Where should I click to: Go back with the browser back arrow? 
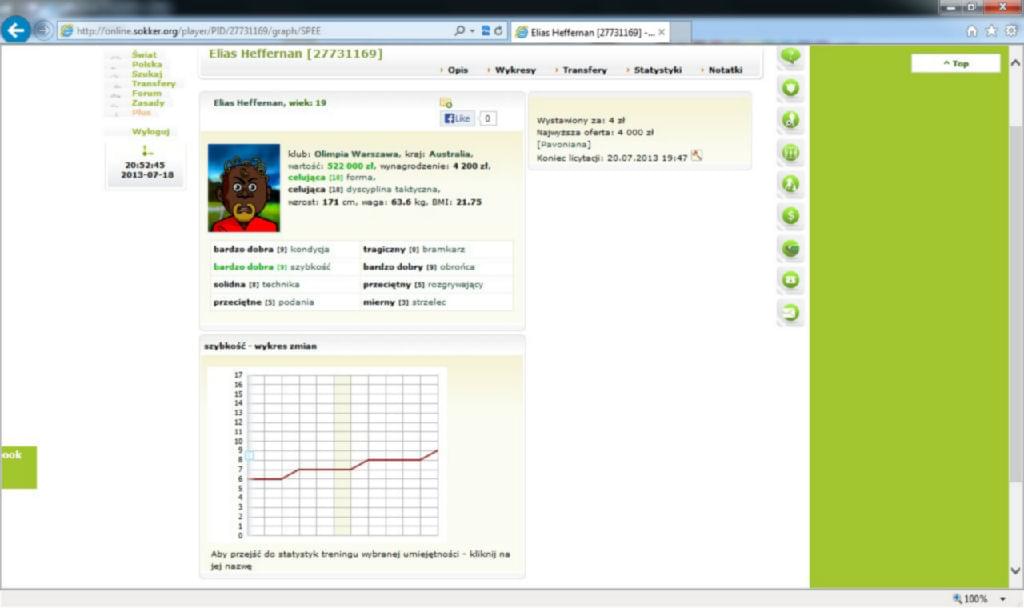[x=16, y=30]
